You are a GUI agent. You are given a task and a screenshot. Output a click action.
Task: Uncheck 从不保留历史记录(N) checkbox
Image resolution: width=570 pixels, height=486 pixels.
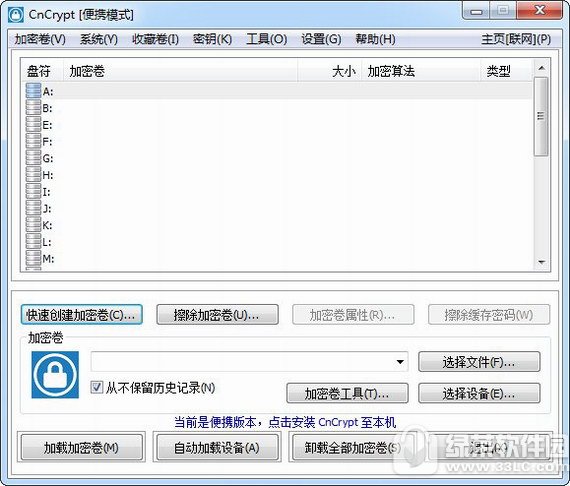point(96,387)
